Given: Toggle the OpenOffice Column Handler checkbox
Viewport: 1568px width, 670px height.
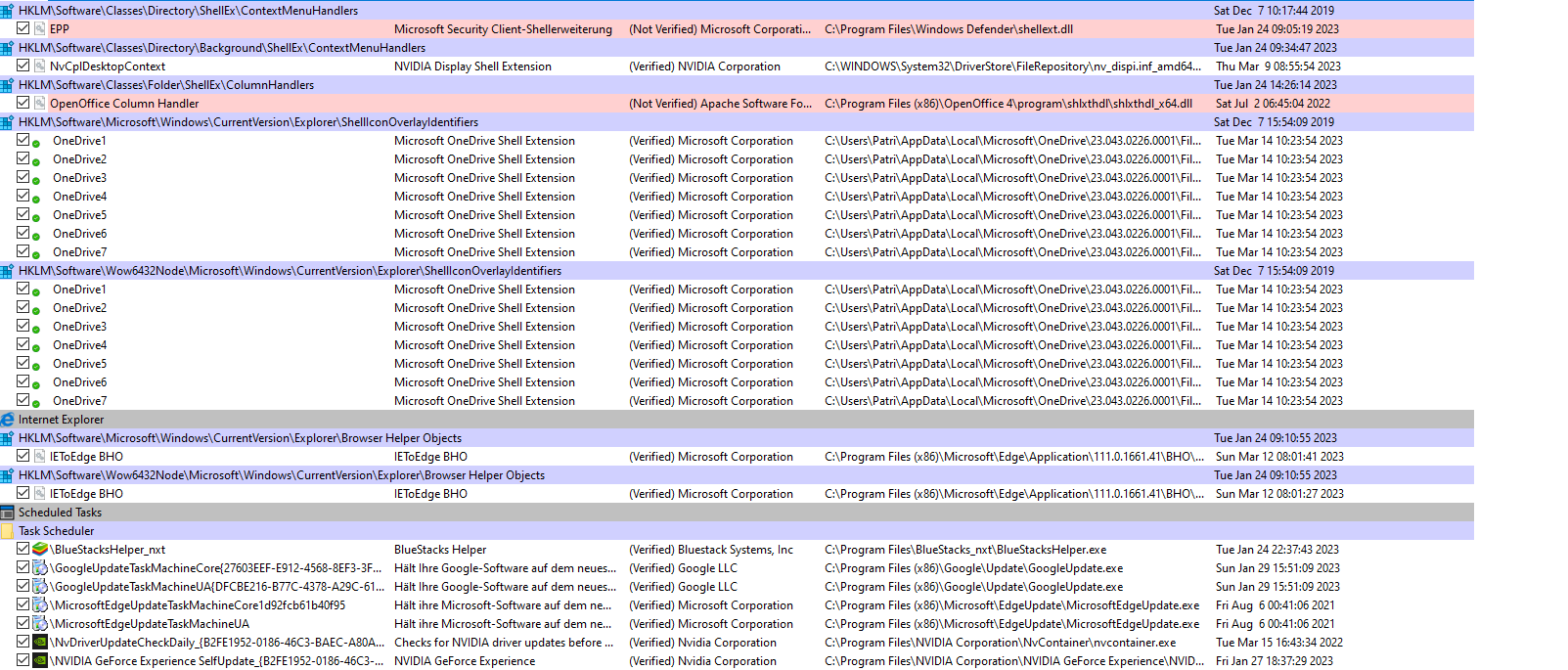Looking at the screenshot, I should click(x=23, y=103).
